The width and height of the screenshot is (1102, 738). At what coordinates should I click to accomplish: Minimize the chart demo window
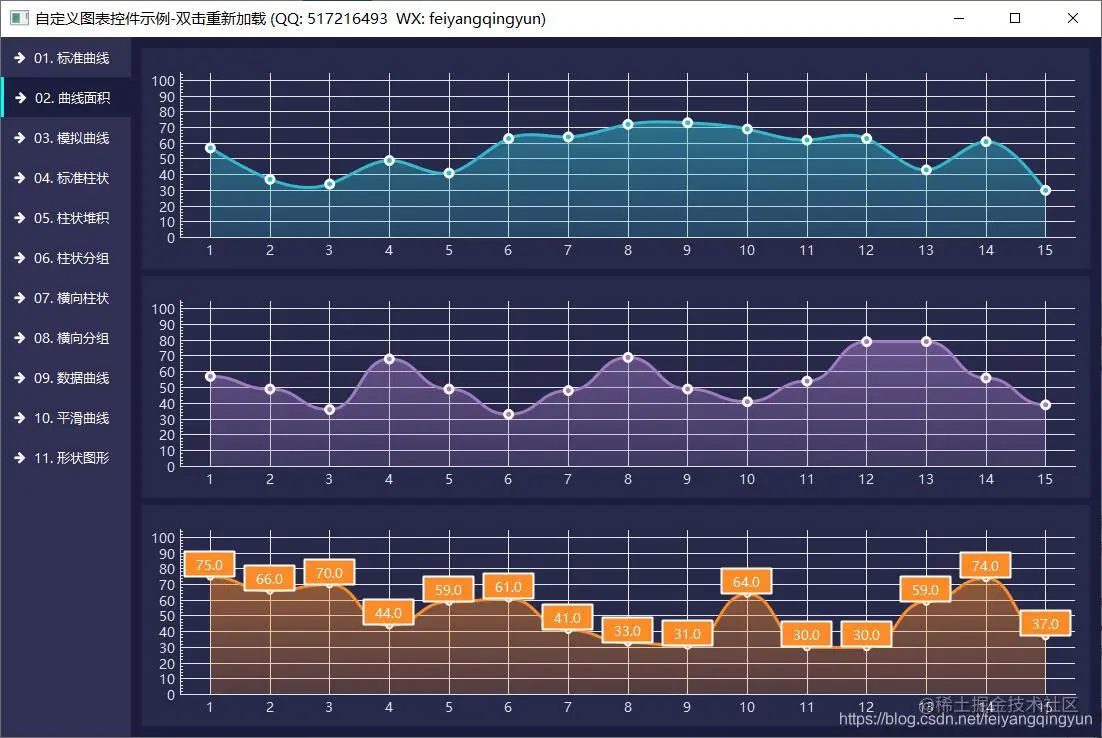(959, 18)
